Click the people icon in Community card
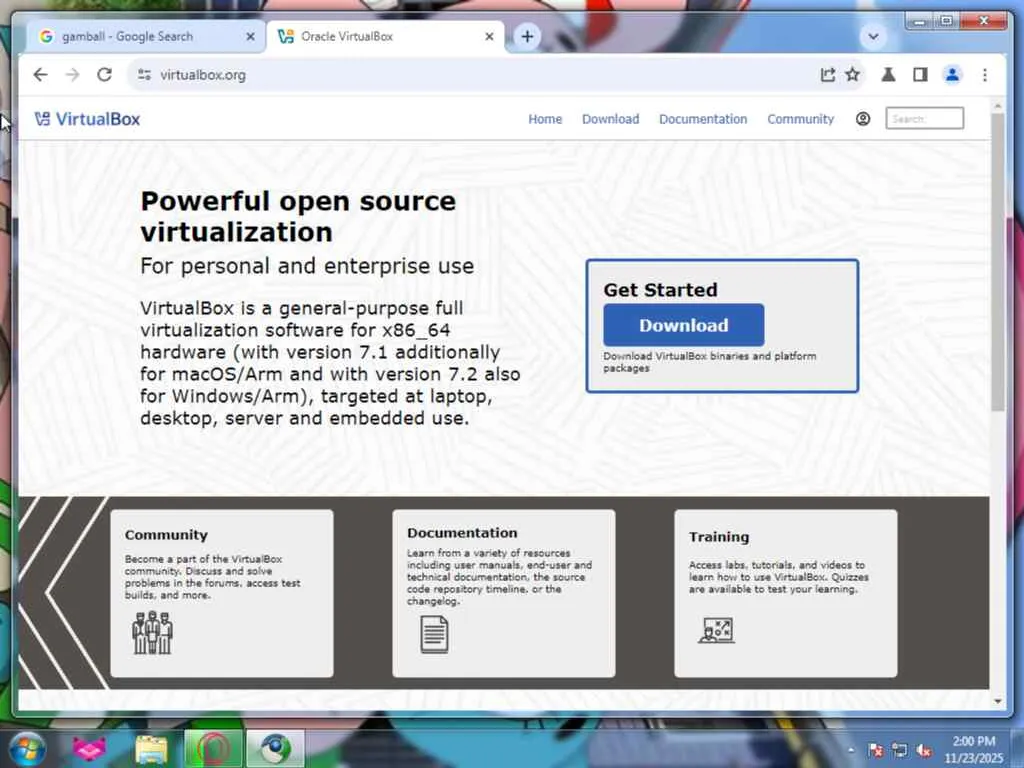The height and width of the screenshot is (768, 1024). pyautogui.click(x=152, y=632)
